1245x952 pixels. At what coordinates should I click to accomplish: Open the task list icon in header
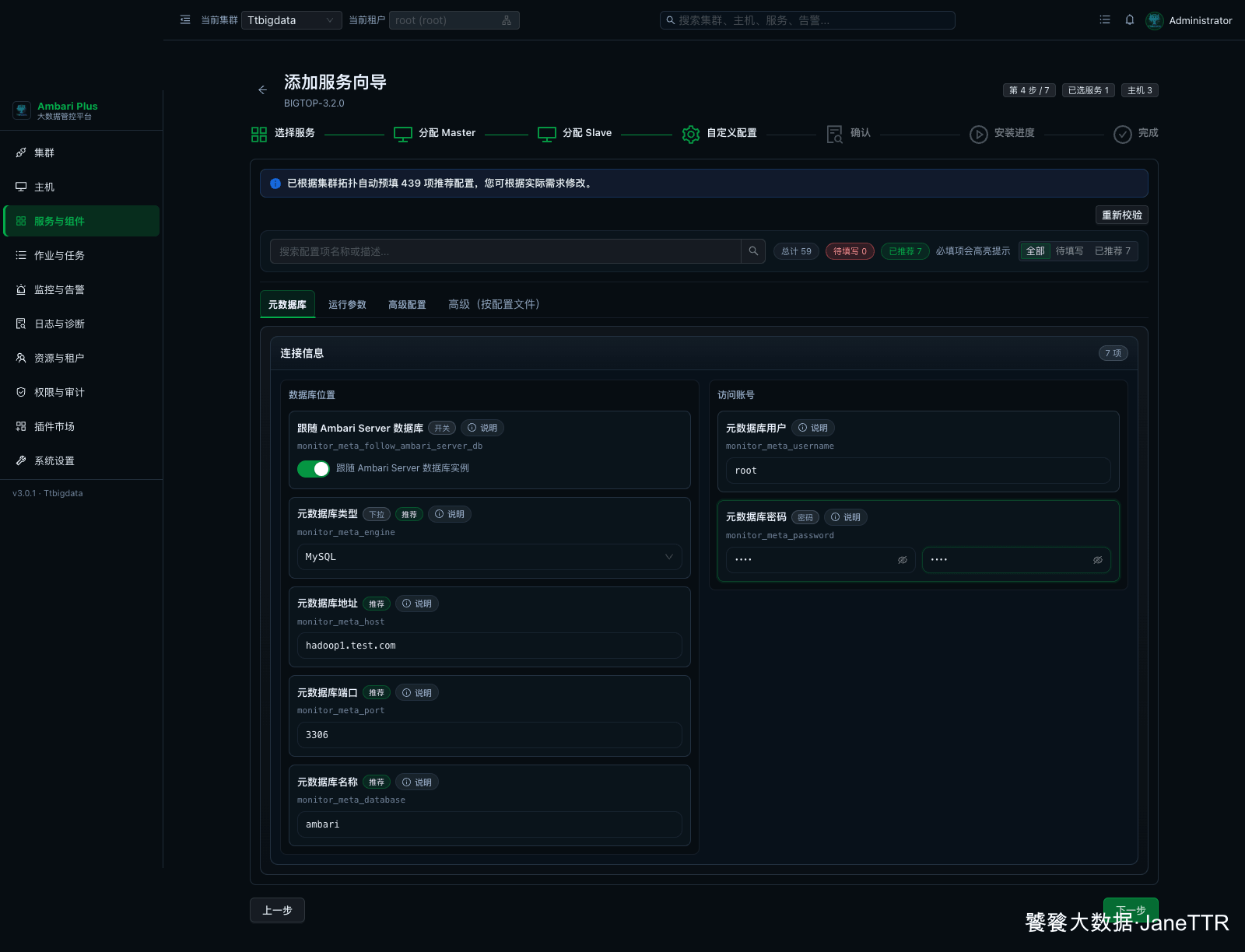pyautogui.click(x=1105, y=20)
